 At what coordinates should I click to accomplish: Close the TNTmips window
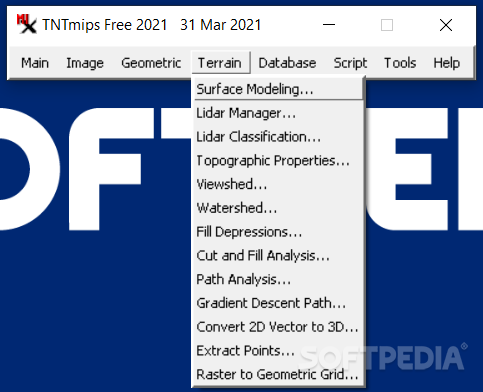coord(446,25)
